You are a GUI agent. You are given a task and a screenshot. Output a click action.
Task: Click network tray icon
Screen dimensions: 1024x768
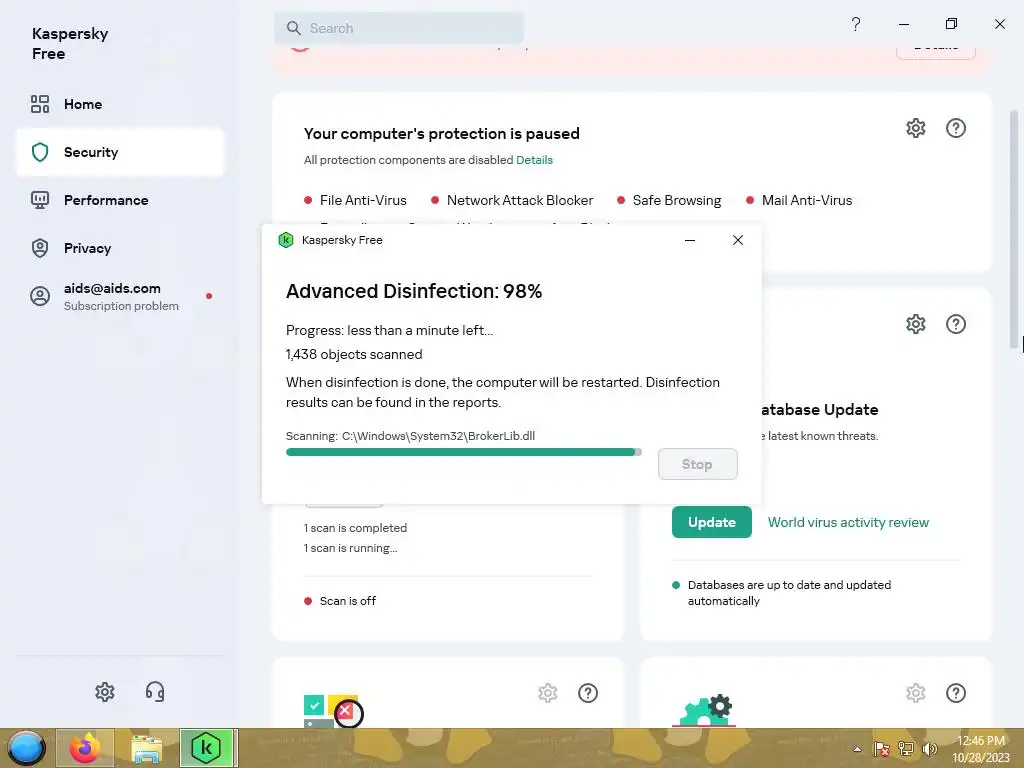(x=906, y=749)
